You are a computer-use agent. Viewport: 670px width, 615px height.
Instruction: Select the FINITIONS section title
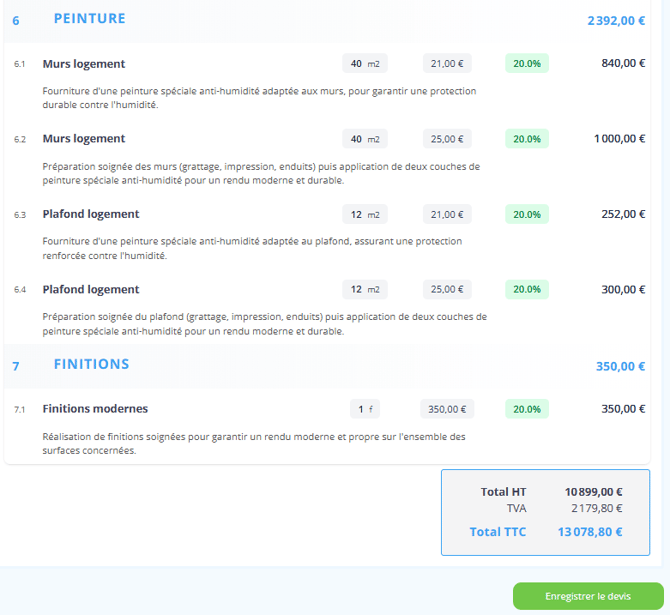(x=91, y=364)
